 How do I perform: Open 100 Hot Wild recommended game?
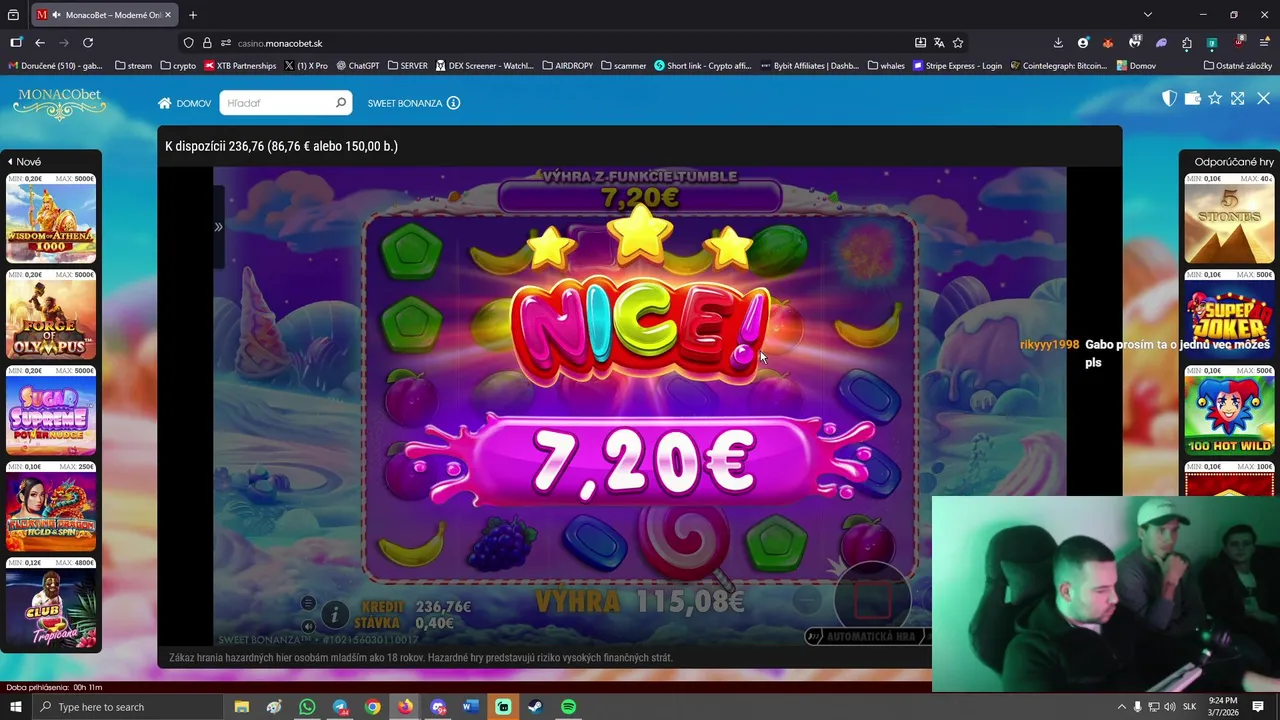(x=1229, y=411)
